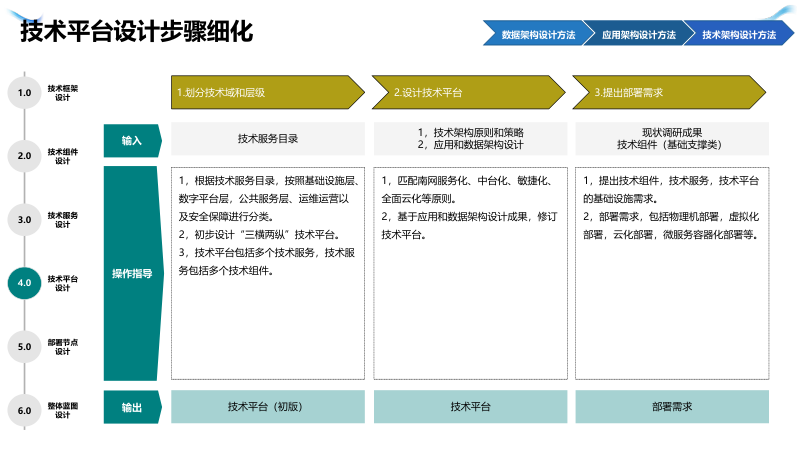Image resolution: width=800 pixels, height=450 pixels.
Task: Click the 技术平台（初版） output box
Action: (268, 407)
